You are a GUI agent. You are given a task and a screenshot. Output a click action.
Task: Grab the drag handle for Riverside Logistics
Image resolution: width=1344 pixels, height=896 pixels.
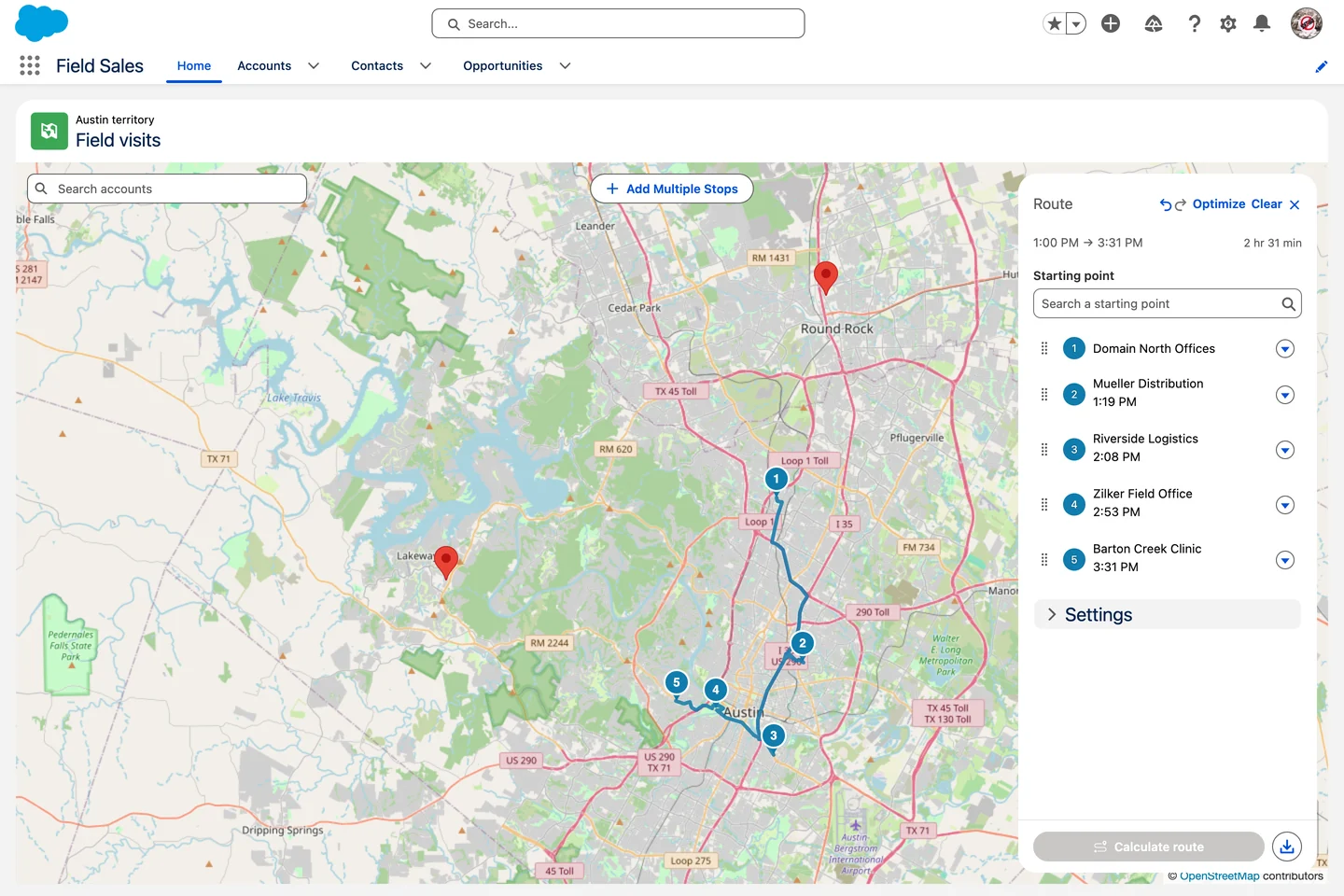[1044, 449]
